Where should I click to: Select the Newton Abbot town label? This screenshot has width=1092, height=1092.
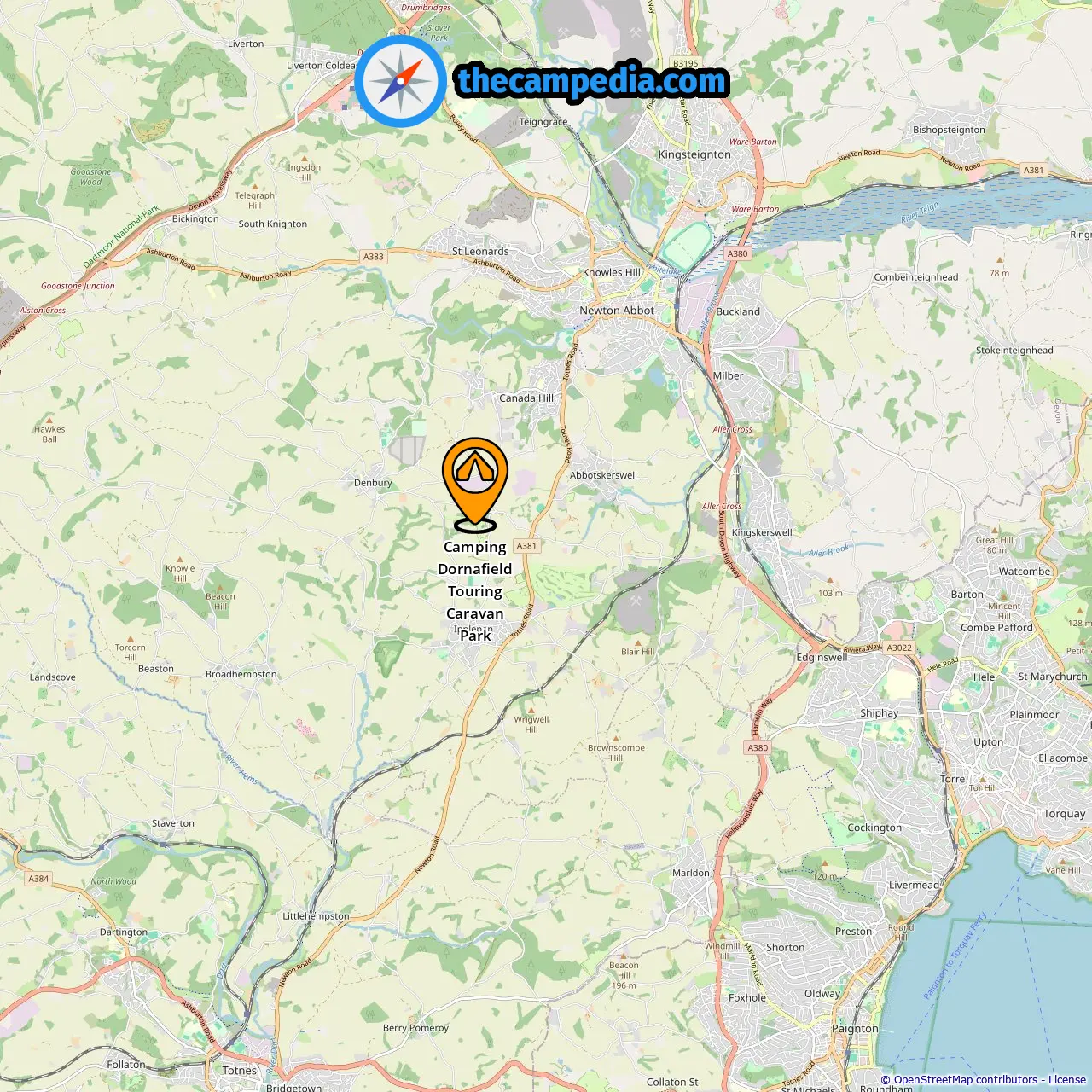[x=617, y=311]
